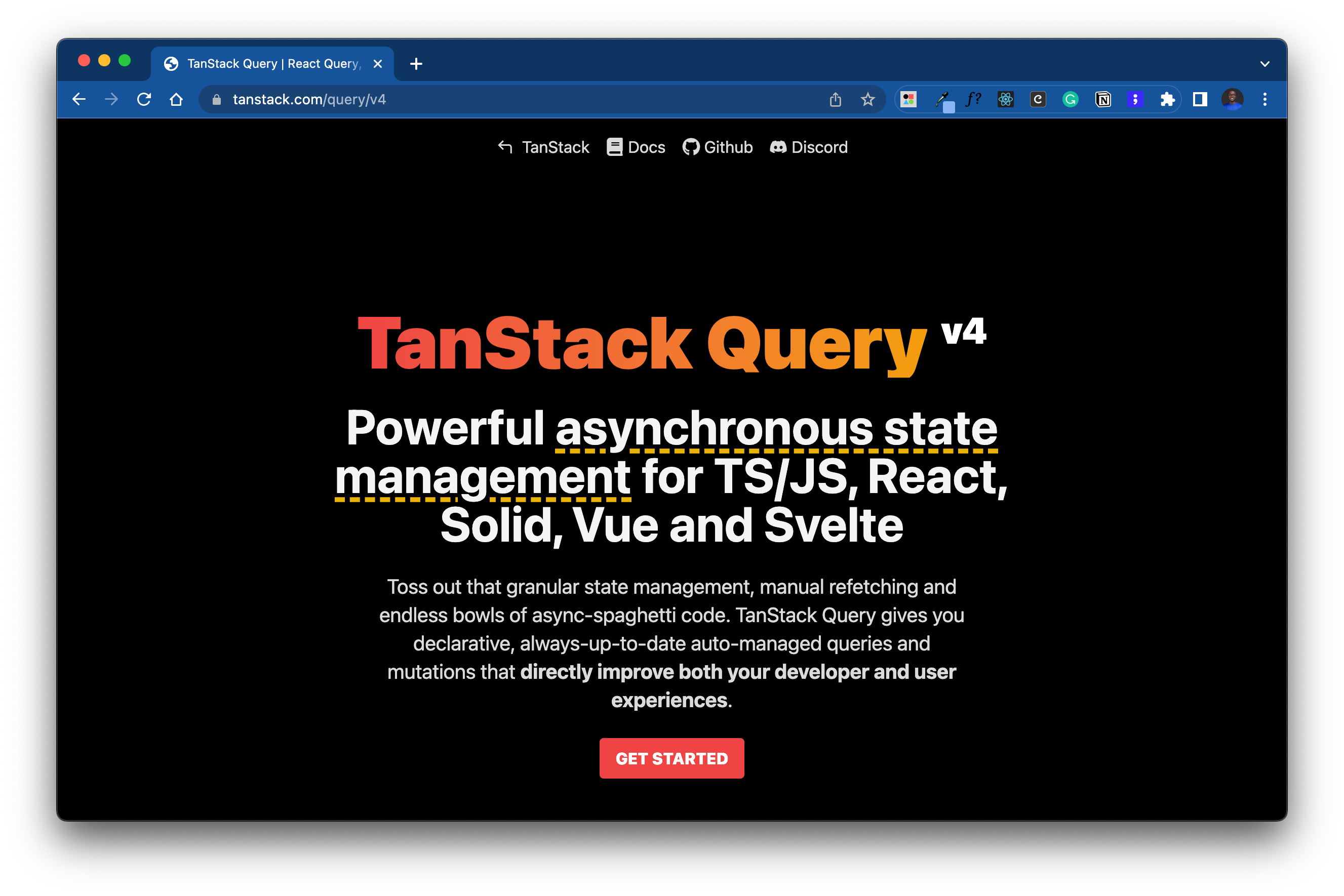Screen dimensions: 1344x896
Task: Open the browser home page icon
Action: 176,99
